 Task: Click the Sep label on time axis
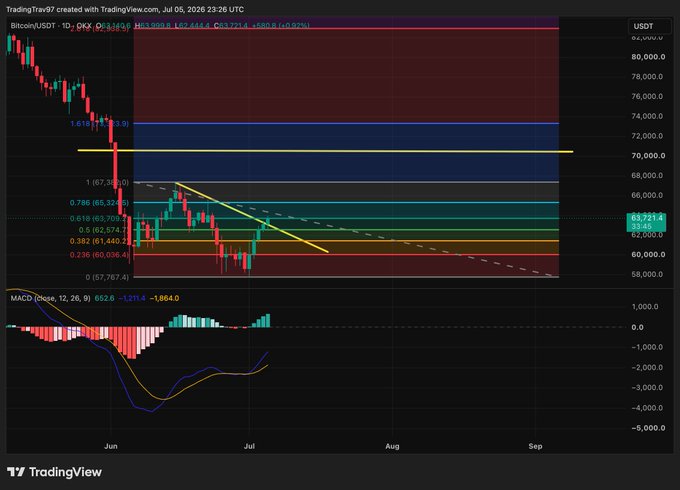click(x=535, y=446)
